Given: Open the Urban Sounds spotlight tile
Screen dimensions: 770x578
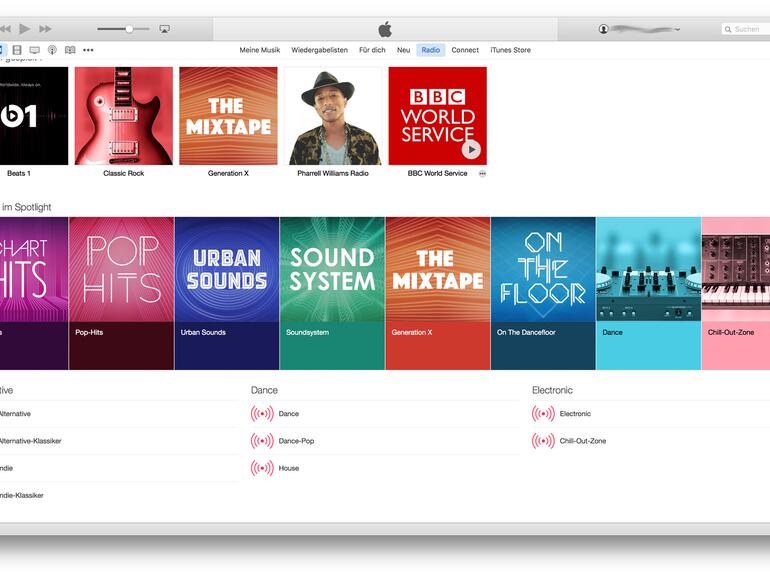Looking at the screenshot, I should [x=227, y=293].
